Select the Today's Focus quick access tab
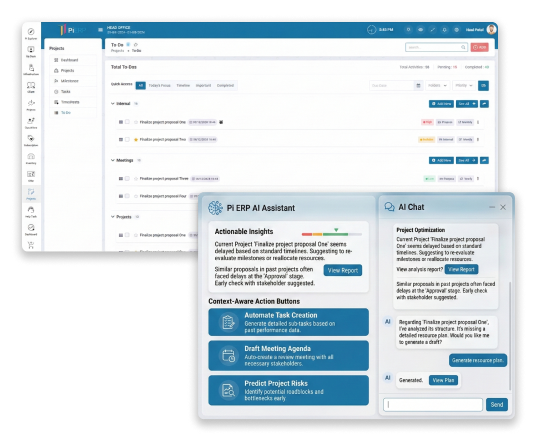Viewport: 537px width, 441px height. (x=159, y=86)
